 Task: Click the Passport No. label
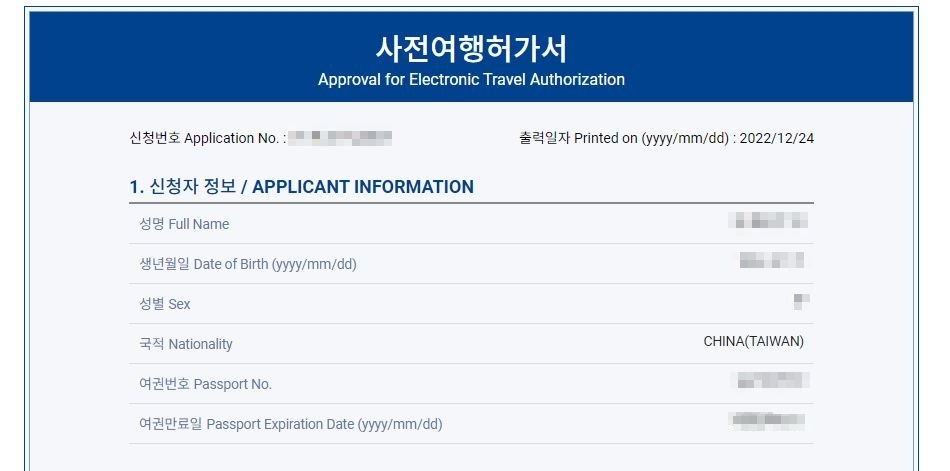(205, 384)
